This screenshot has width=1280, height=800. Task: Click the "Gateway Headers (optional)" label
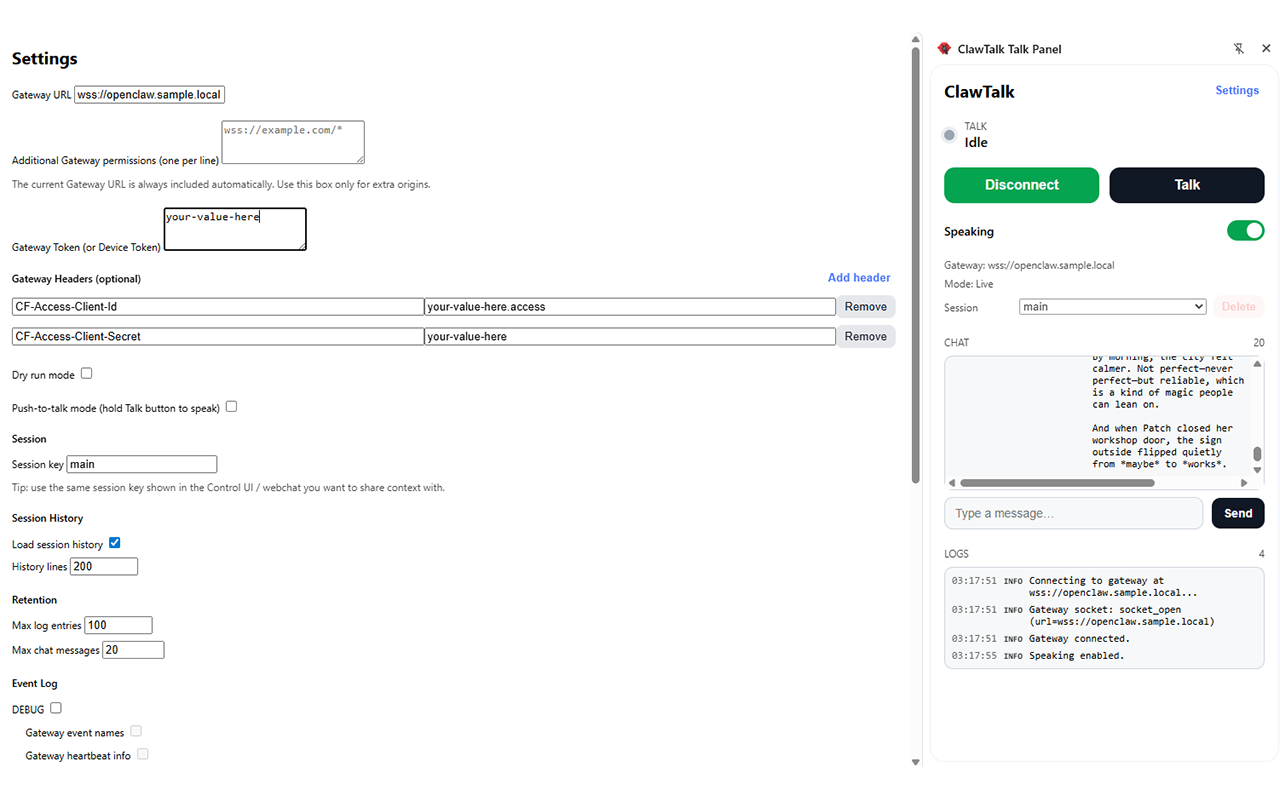[x=76, y=278]
